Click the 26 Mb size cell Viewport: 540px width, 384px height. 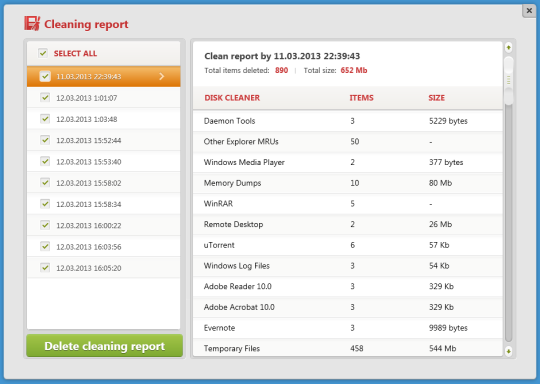click(x=440, y=224)
